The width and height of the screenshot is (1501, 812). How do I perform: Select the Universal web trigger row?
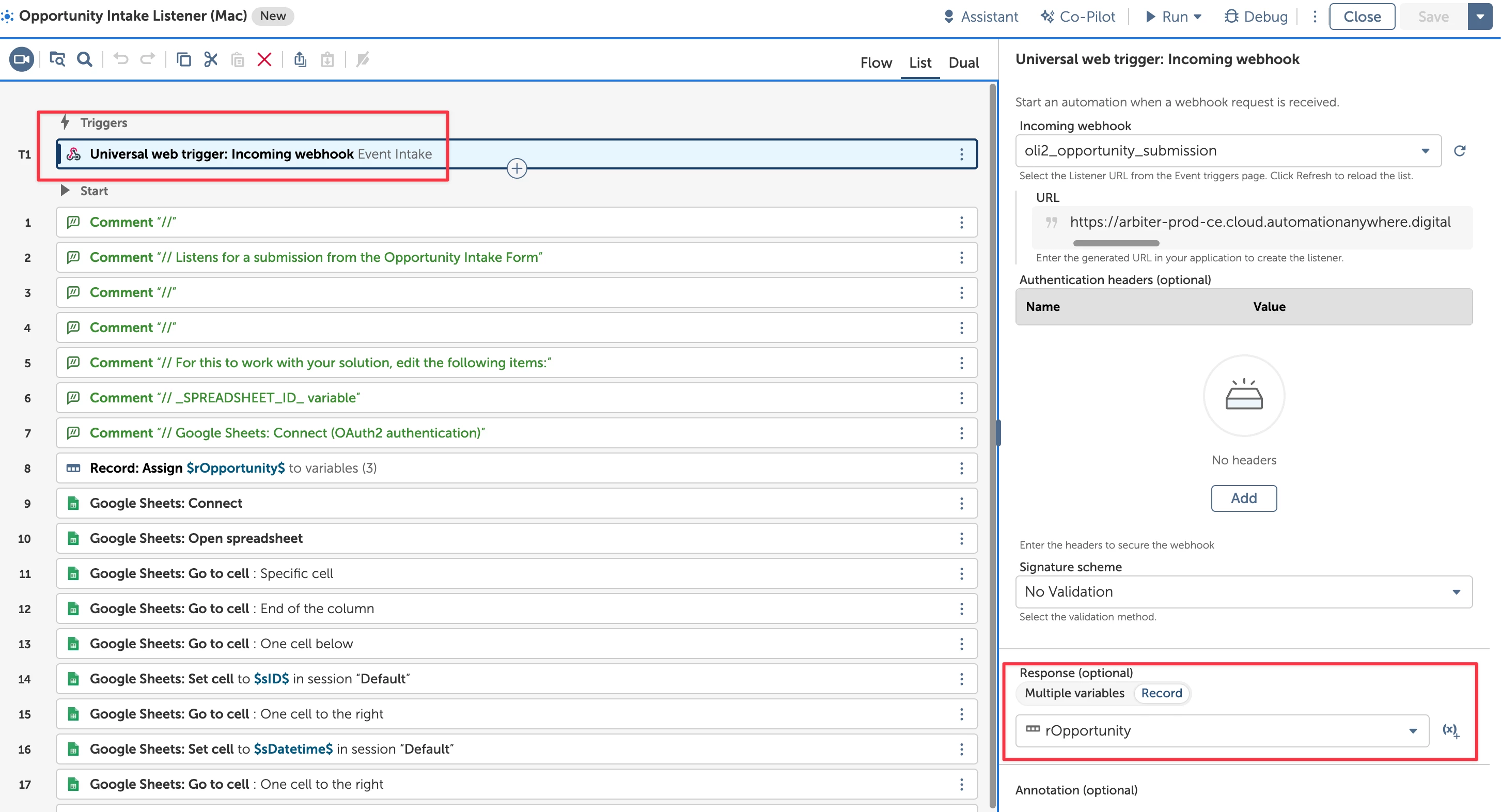point(517,154)
